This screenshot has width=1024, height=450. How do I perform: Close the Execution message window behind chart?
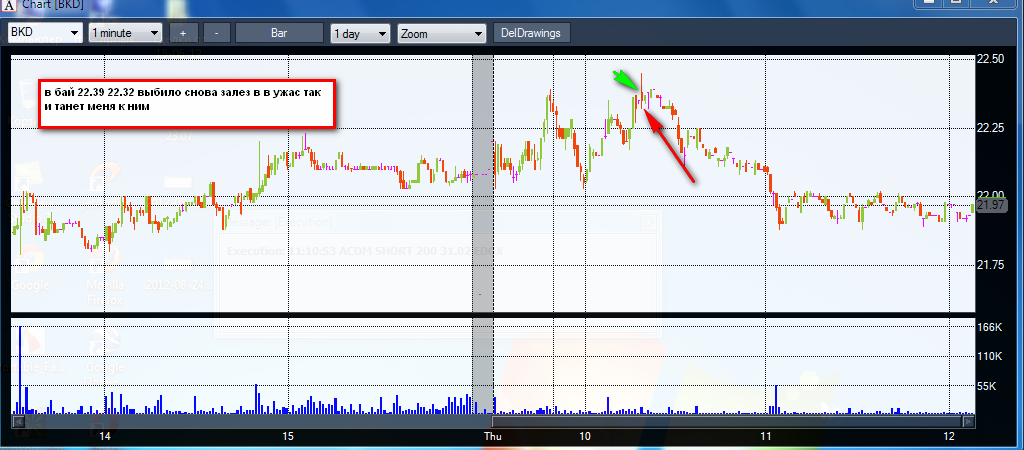[x=648, y=222]
